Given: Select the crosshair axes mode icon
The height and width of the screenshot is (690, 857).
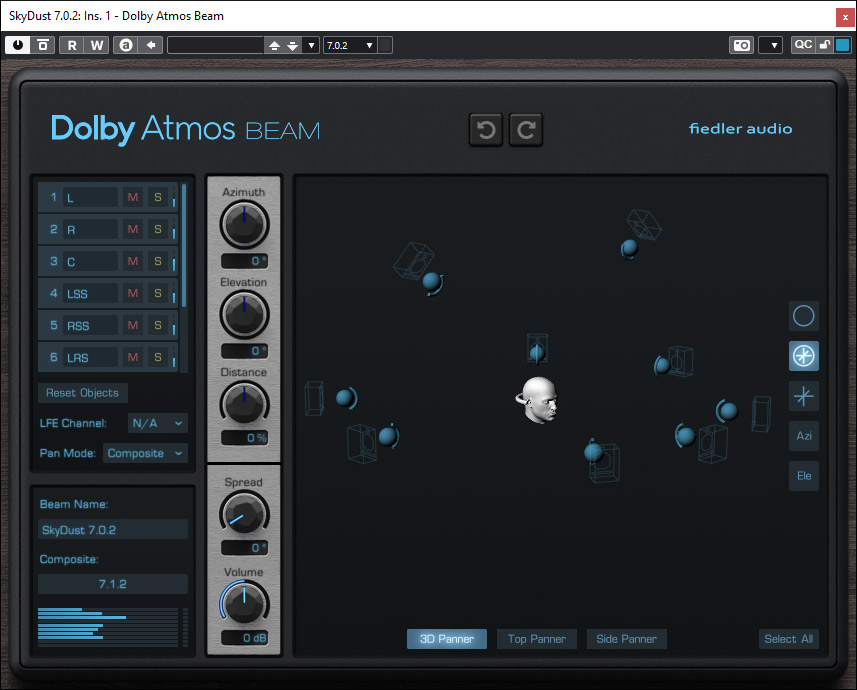Looking at the screenshot, I should coord(803,396).
